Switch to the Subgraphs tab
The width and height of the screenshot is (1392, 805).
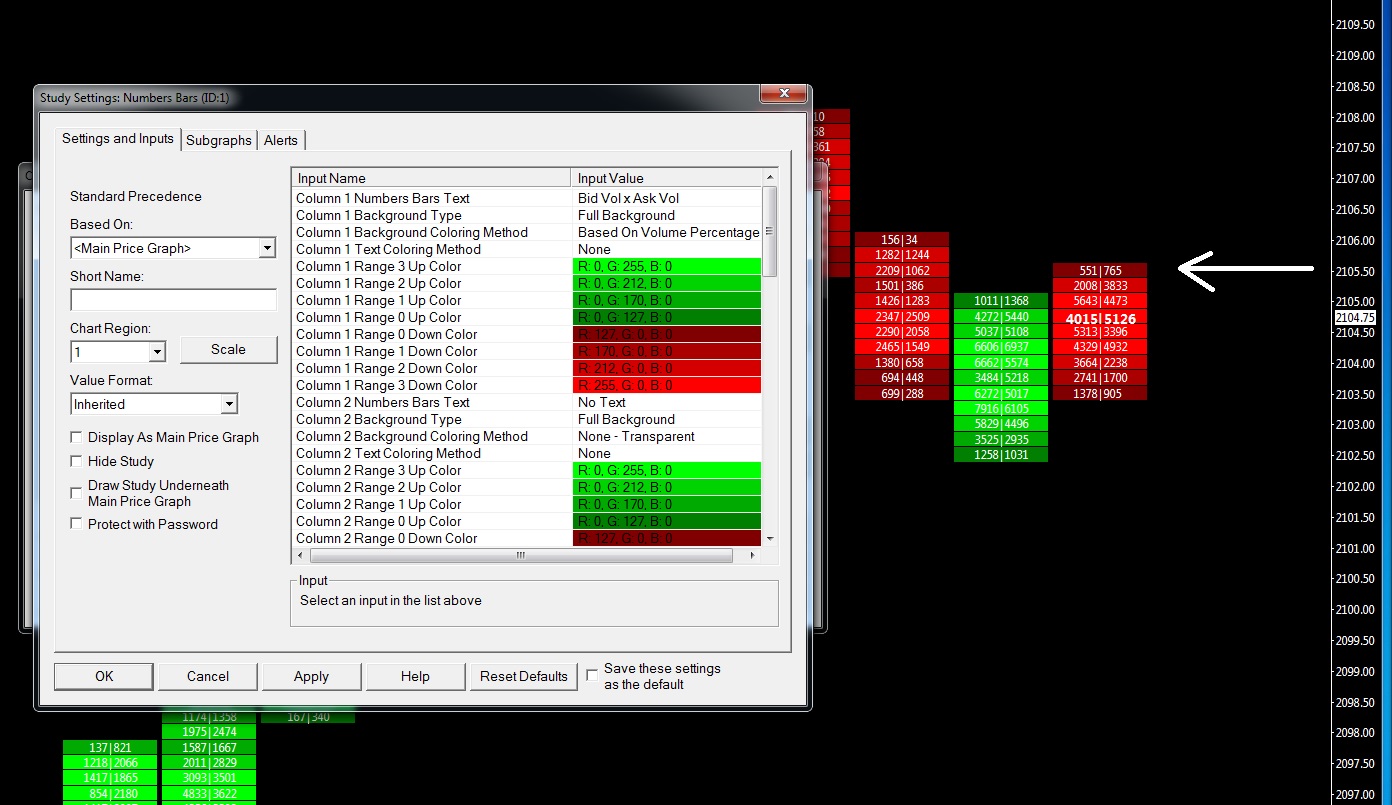click(219, 140)
